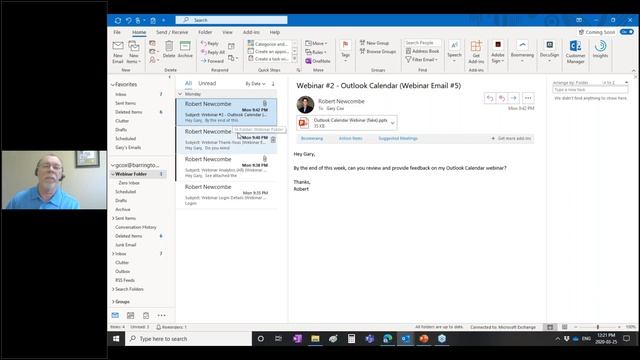Viewport: 640px width, 360px height.
Task: Open Boomerang add-in
Action: coord(522,51)
